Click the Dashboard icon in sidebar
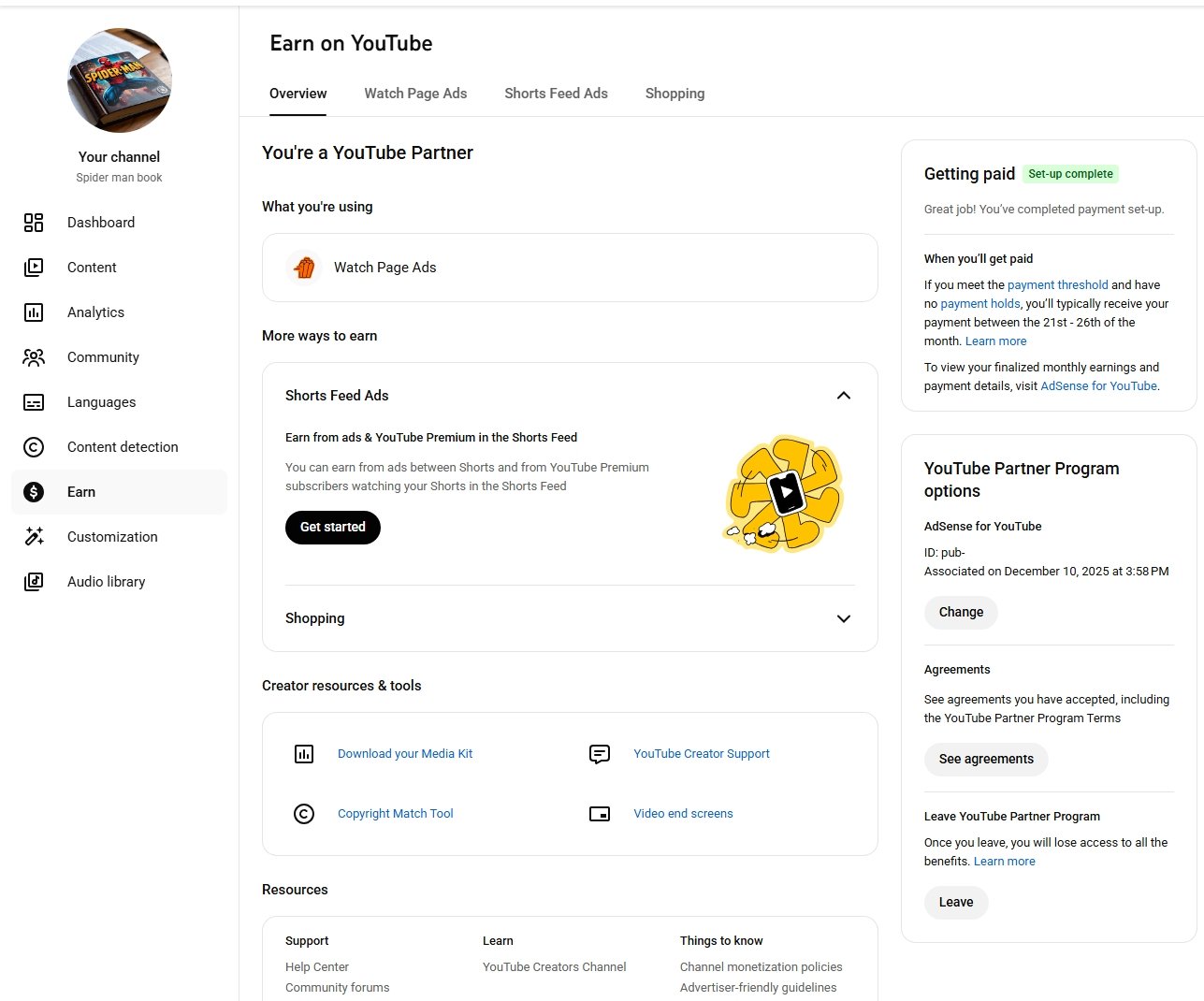The height and width of the screenshot is (1001, 1204). click(34, 223)
